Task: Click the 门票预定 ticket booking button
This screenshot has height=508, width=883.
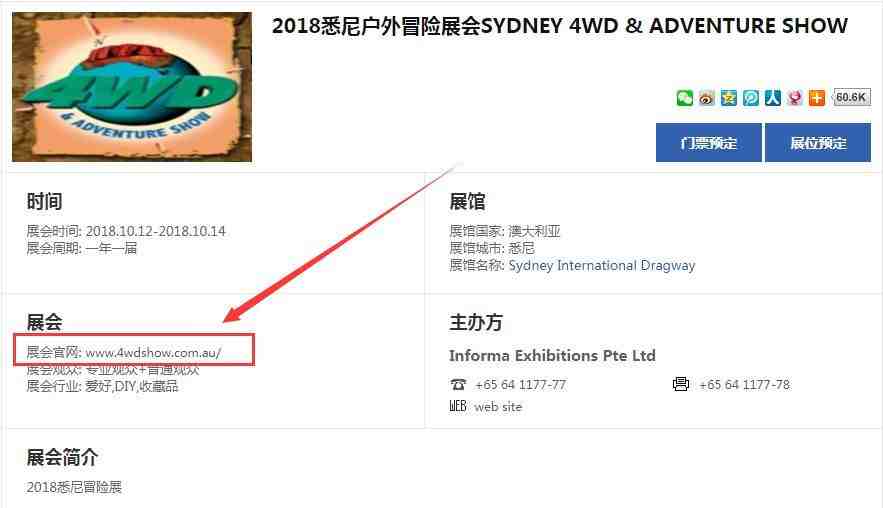Action: point(708,143)
